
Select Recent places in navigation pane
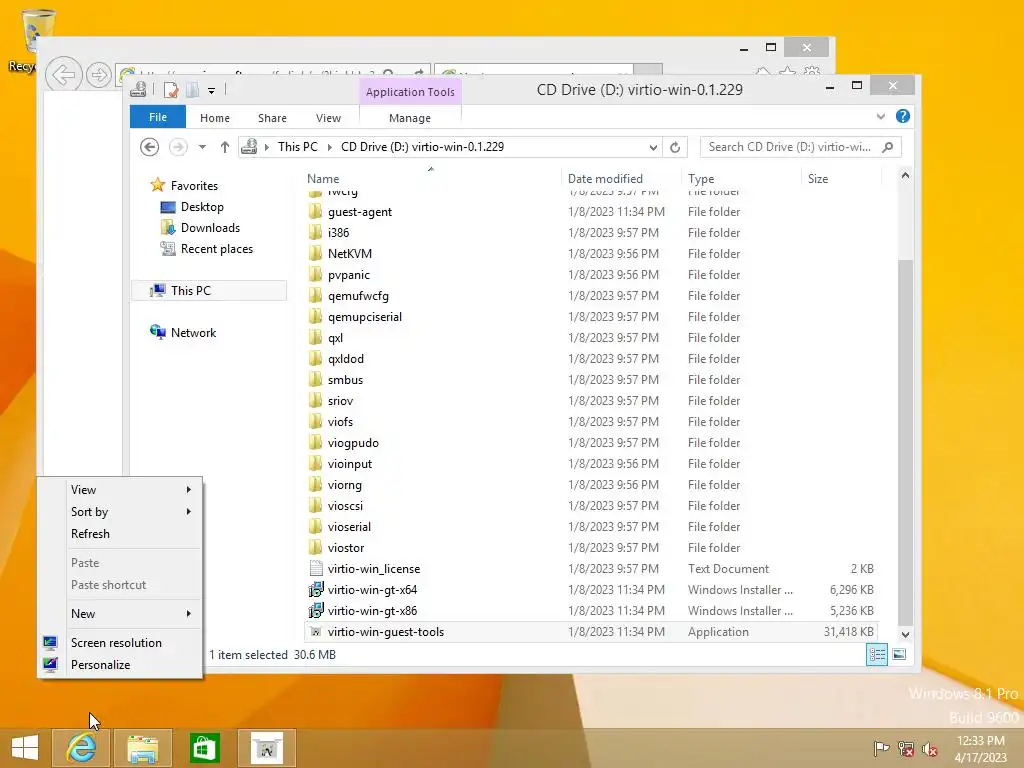tap(216, 248)
